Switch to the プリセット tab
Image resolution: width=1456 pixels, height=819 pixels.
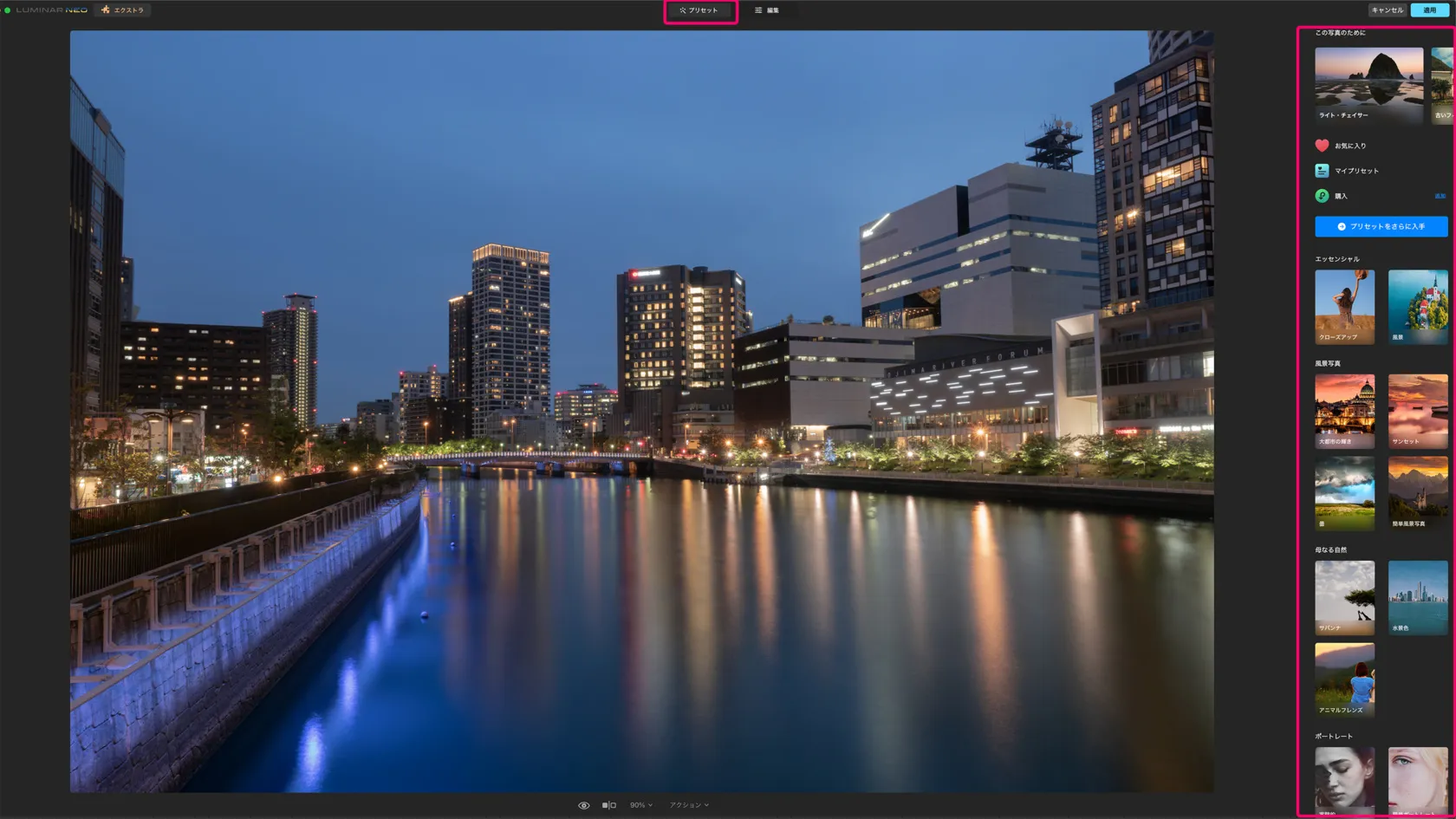[699, 10]
